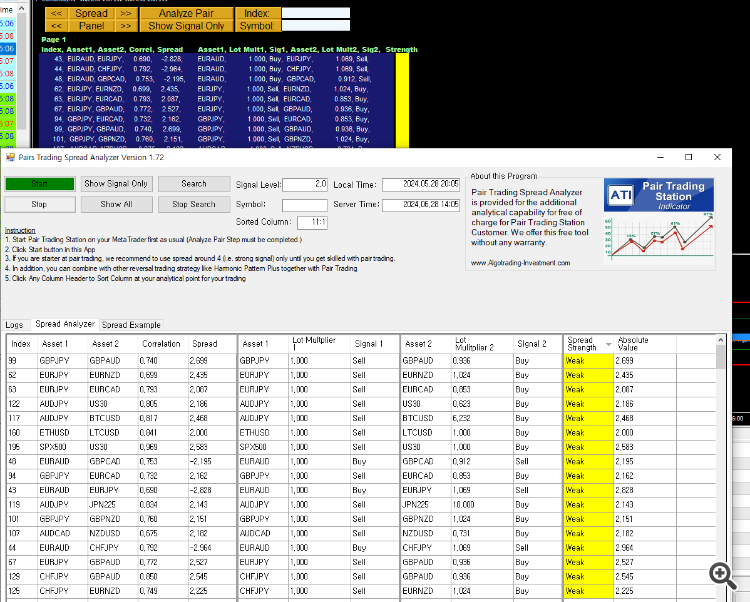Screen dimensions: 750x602
Task: Click the Search button
Action: tap(194, 184)
